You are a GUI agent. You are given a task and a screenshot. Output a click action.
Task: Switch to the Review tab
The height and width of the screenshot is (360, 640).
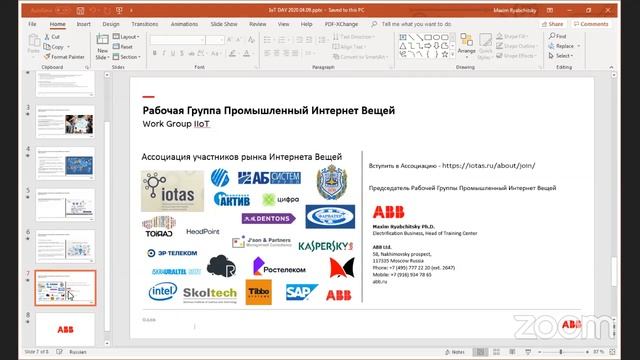coord(258,24)
